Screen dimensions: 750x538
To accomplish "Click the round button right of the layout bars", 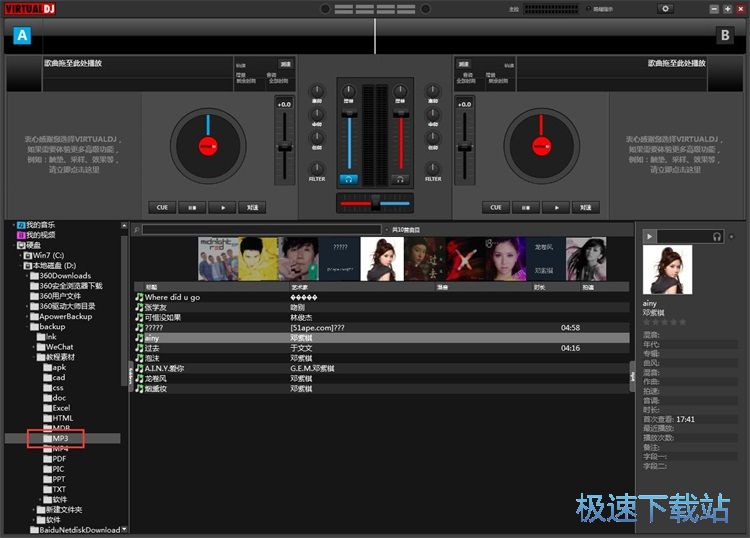I will point(425,9).
